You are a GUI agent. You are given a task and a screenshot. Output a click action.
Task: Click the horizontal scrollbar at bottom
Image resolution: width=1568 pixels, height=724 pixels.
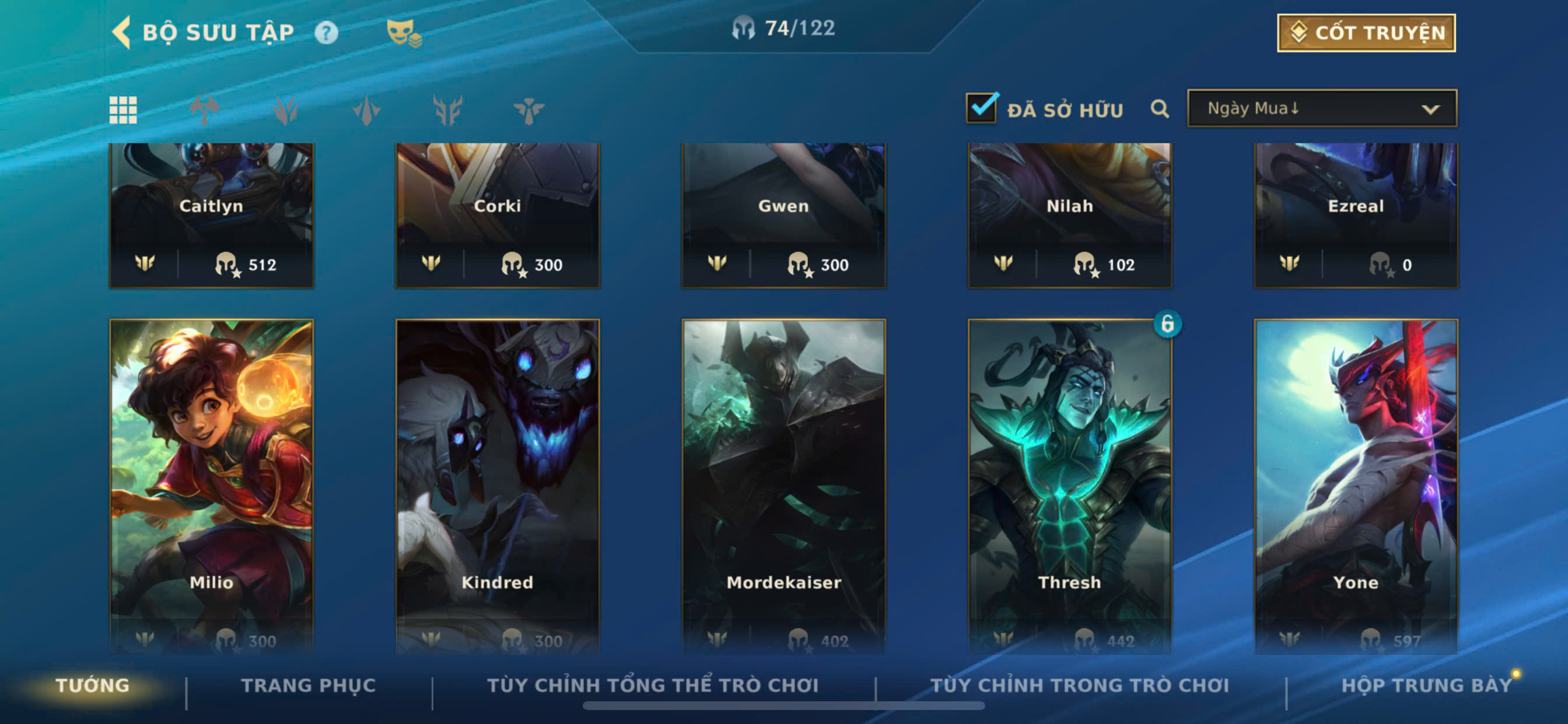pos(783,706)
